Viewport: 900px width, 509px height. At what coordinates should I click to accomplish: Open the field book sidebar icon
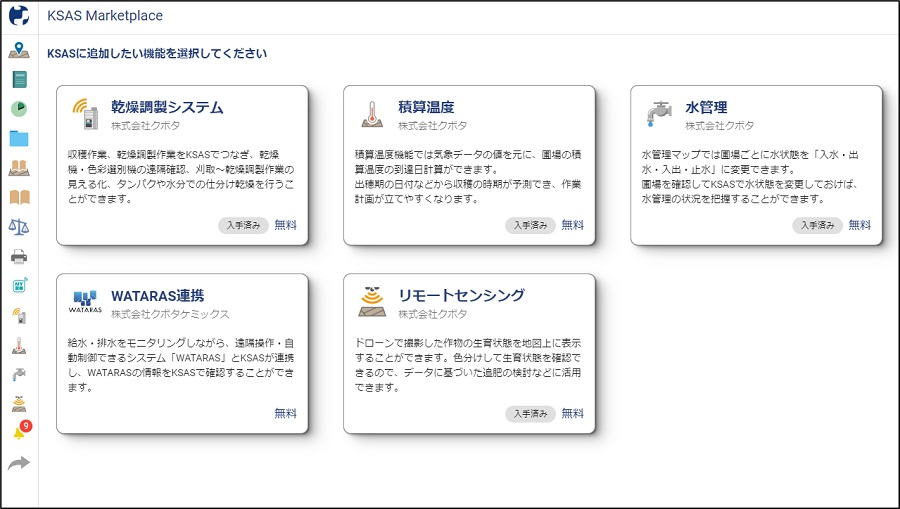(x=19, y=168)
